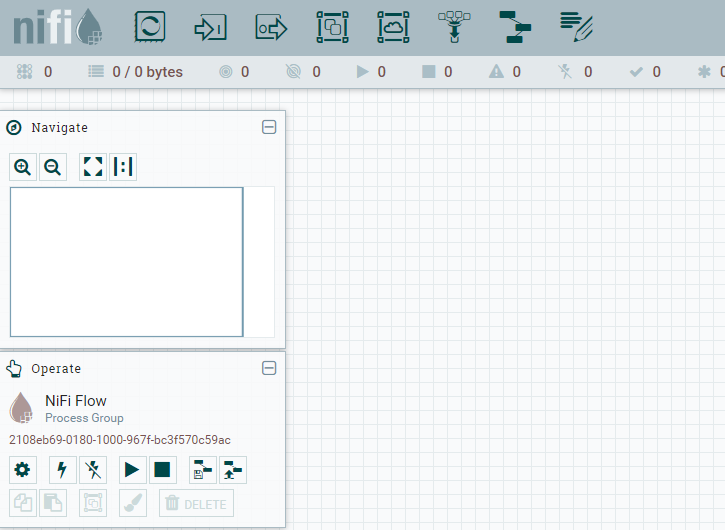Disable all components with crossed lightning icon
The width and height of the screenshot is (725, 530).
pyautogui.click(x=93, y=469)
